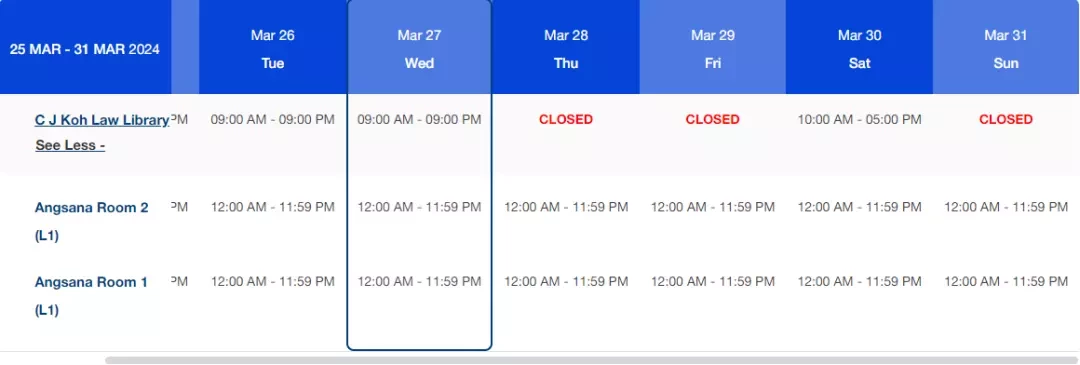This screenshot has width=1080, height=365.
Task: Click the Angsana Room 2 (L1) row label
Action: click(92, 222)
